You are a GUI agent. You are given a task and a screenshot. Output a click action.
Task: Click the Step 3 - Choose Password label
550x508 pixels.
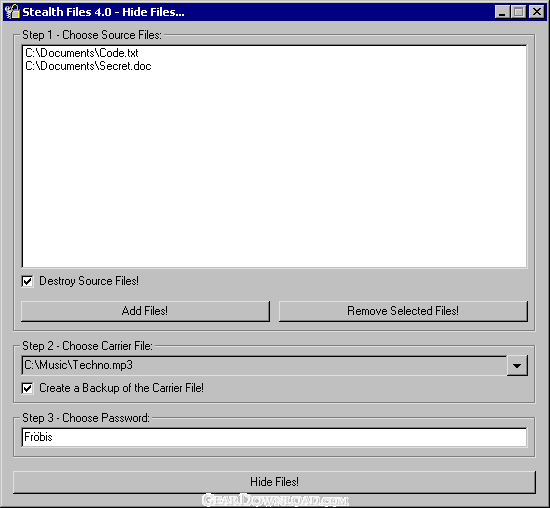click(86, 418)
